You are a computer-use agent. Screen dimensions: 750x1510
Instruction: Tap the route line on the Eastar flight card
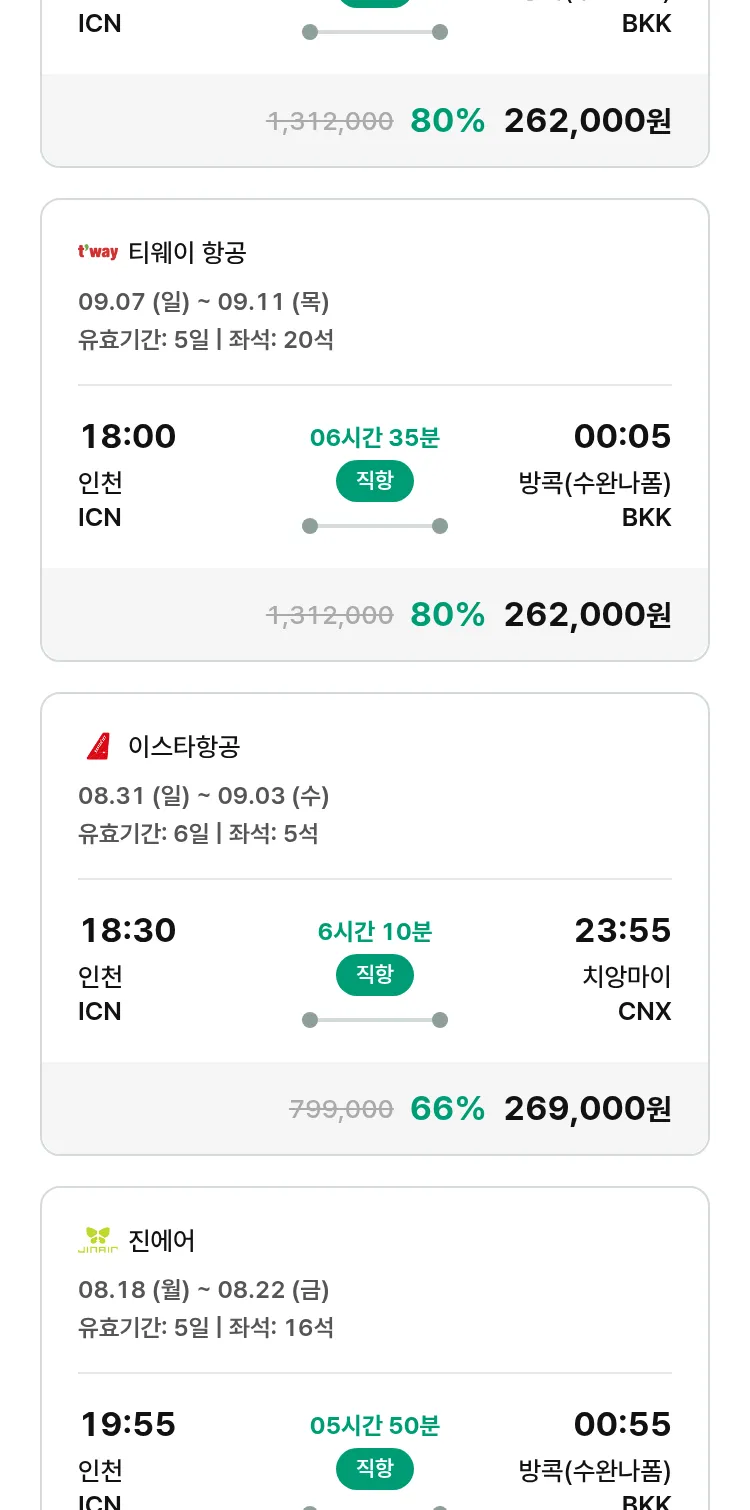click(375, 1020)
